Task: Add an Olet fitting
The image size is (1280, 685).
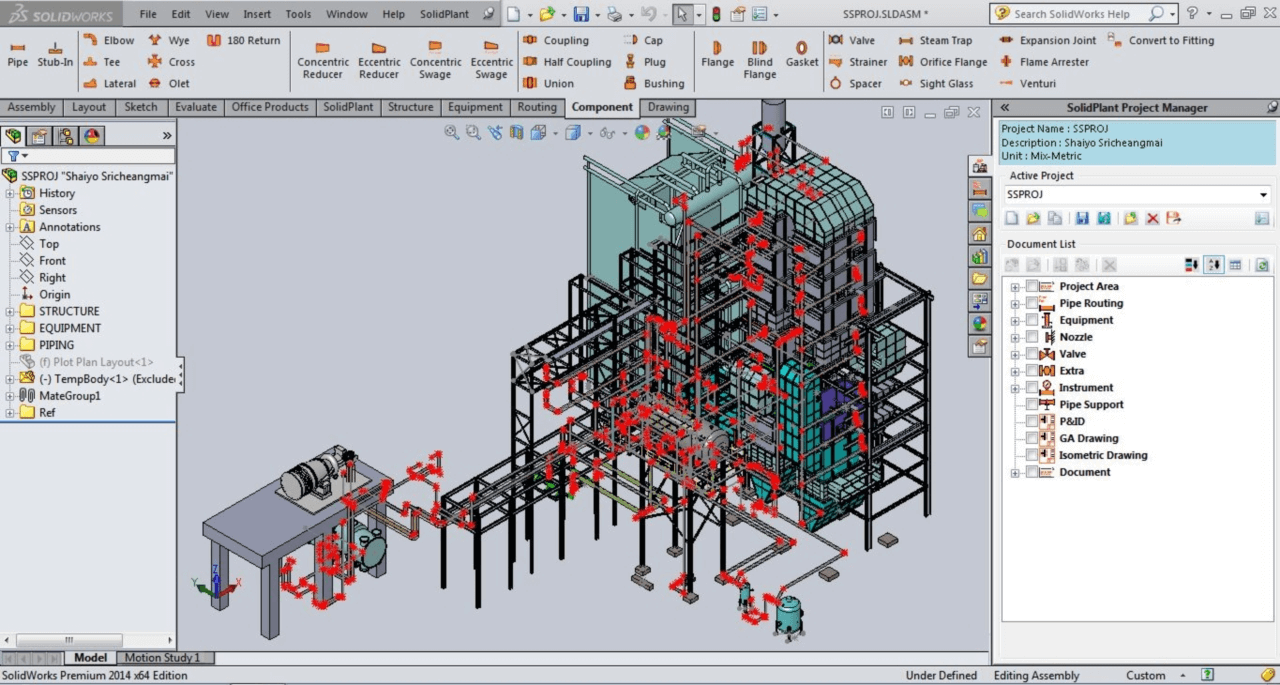Action: [x=169, y=84]
